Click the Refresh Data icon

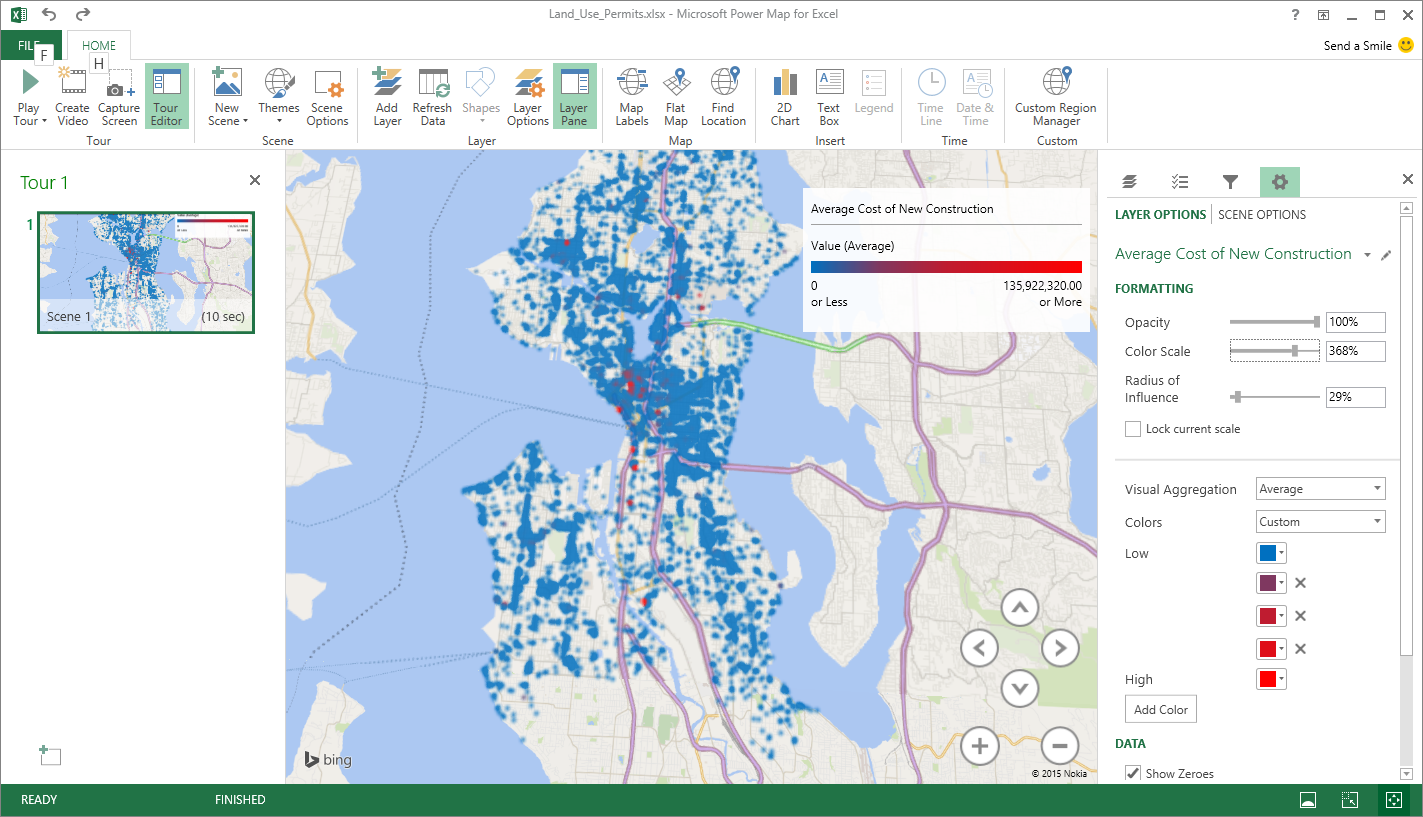click(432, 98)
